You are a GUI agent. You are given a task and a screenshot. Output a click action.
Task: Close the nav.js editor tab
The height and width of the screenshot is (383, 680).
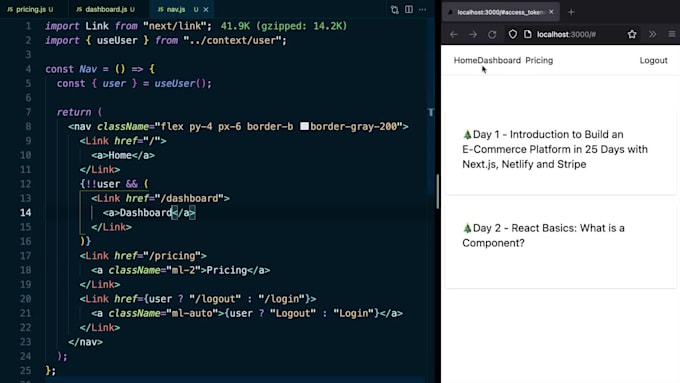coord(206,9)
